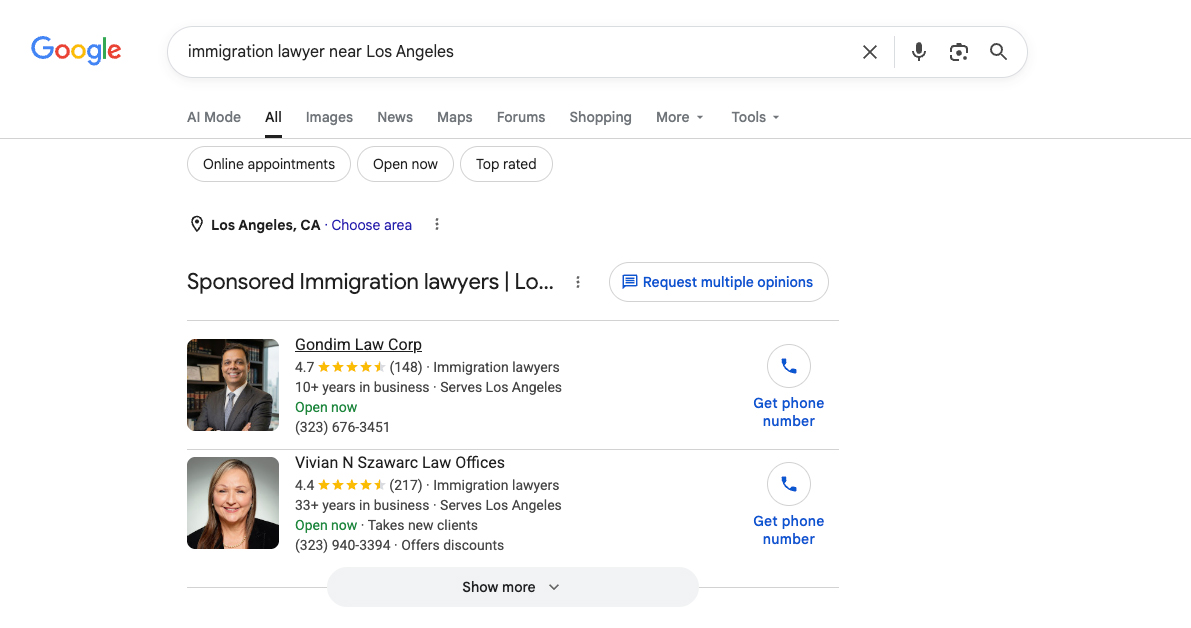Switch to Images tab
This screenshot has height=628, width=1191.
coord(329,117)
